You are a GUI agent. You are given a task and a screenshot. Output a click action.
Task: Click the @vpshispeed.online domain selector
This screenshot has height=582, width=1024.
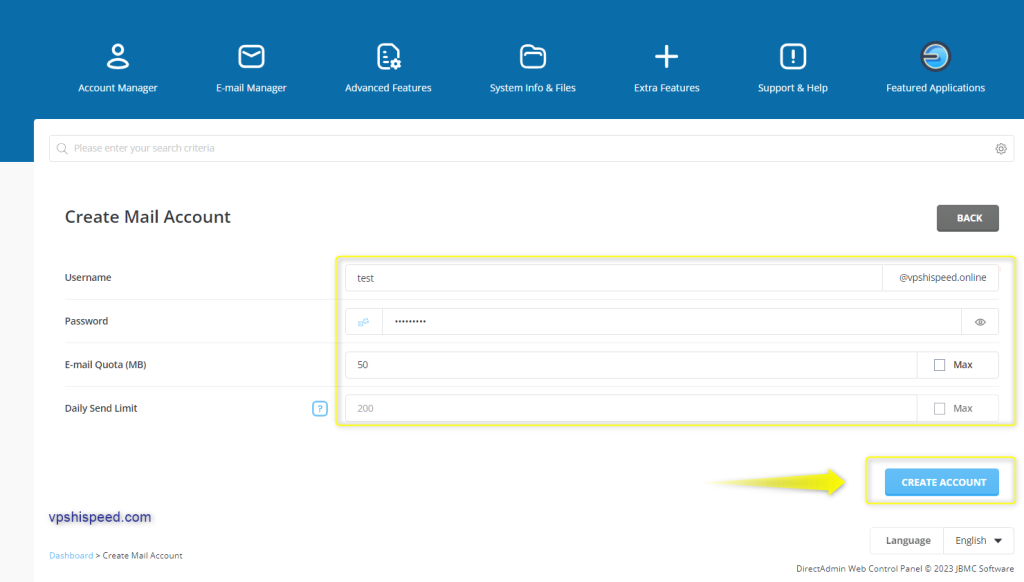point(940,278)
